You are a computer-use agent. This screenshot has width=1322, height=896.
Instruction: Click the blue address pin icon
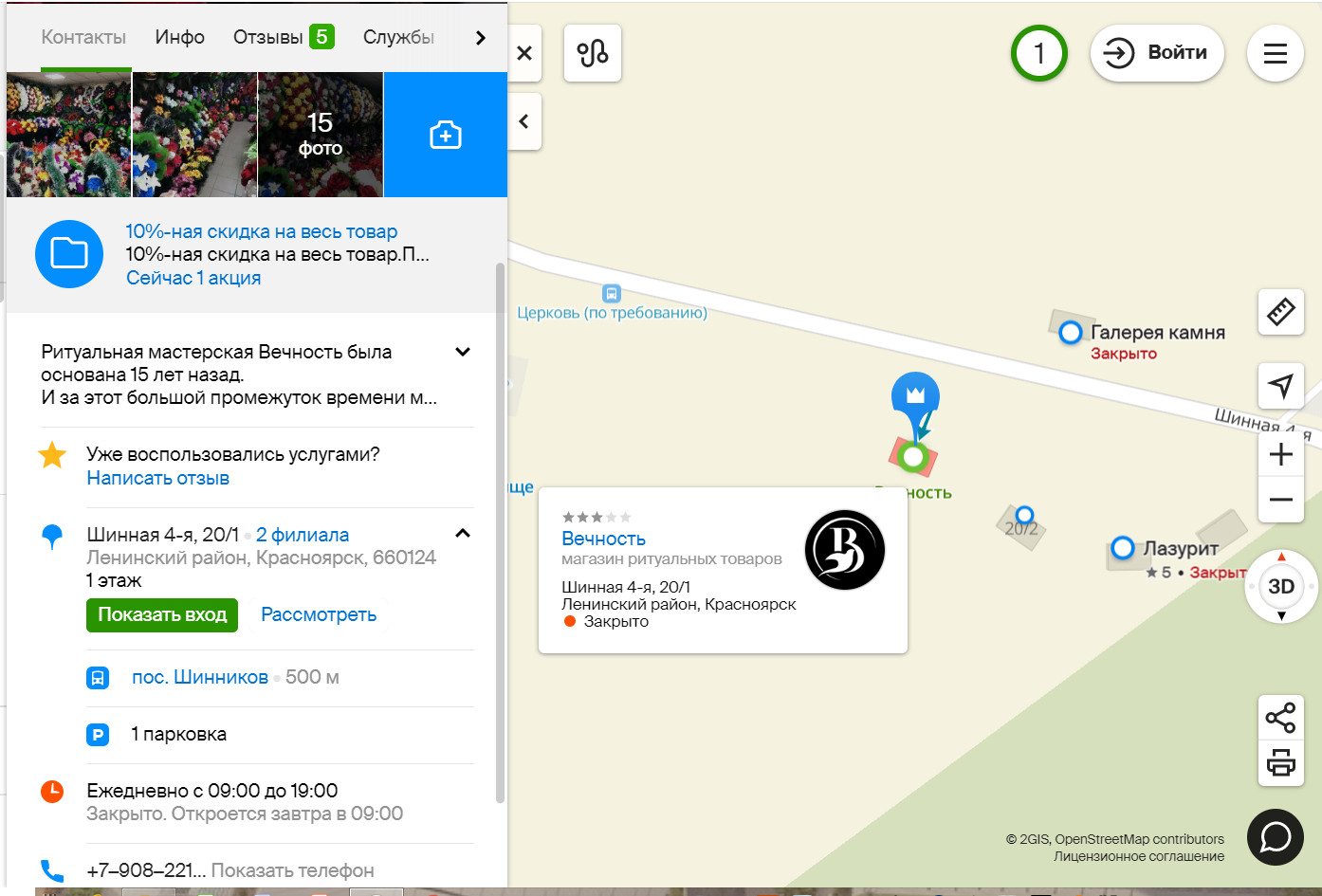(x=52, y=537)
